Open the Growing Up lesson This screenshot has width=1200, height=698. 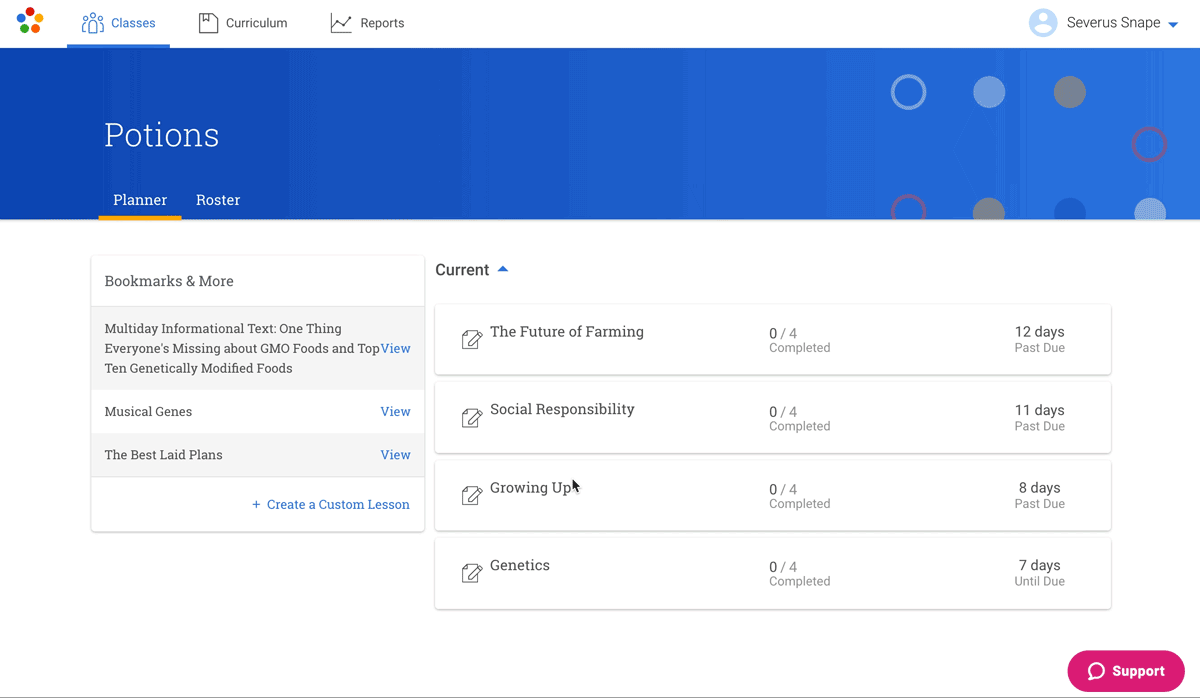[532, 488]
